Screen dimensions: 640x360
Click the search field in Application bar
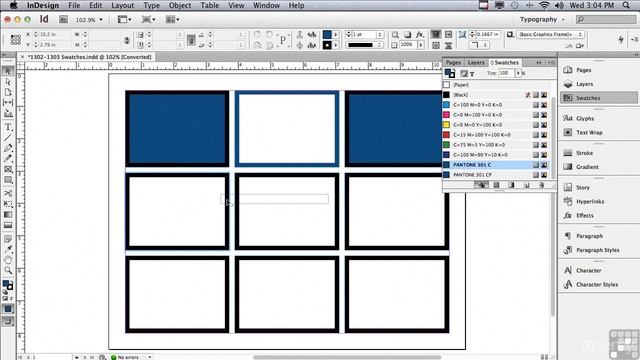[x=606, y=19]
